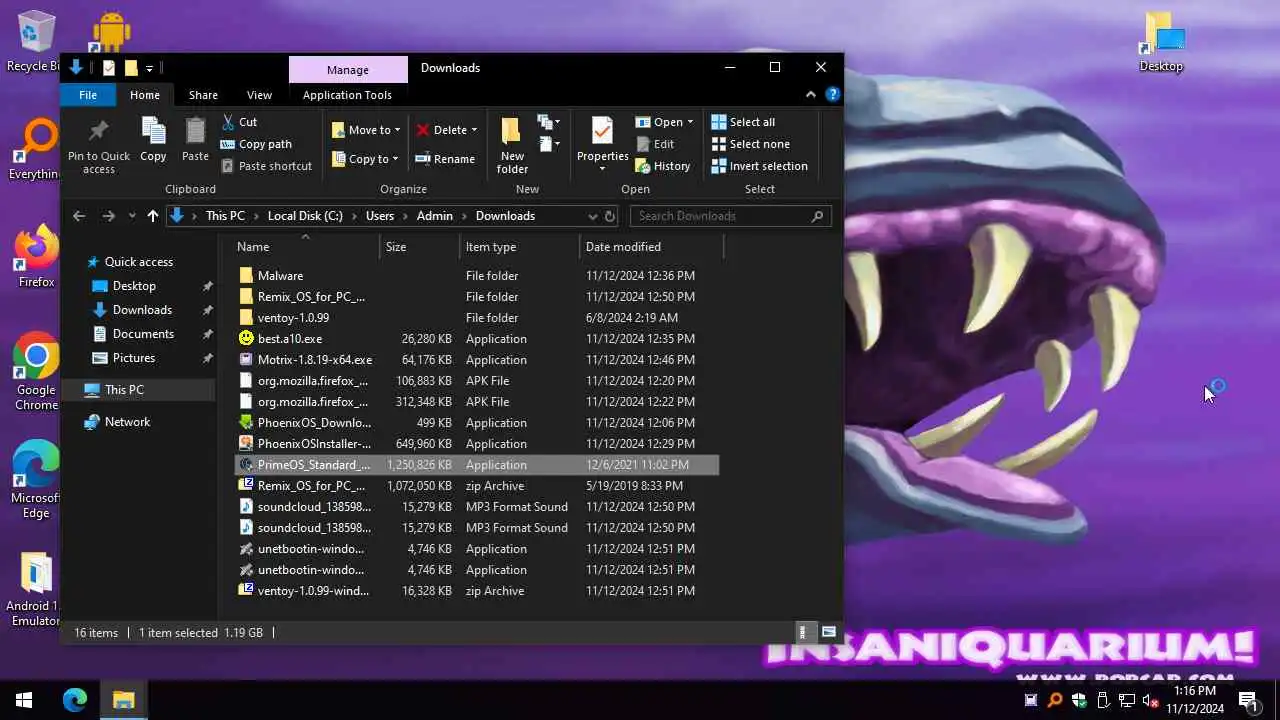Select Quick access in navigation pane
1280x720 pixels.
[139, 262]
